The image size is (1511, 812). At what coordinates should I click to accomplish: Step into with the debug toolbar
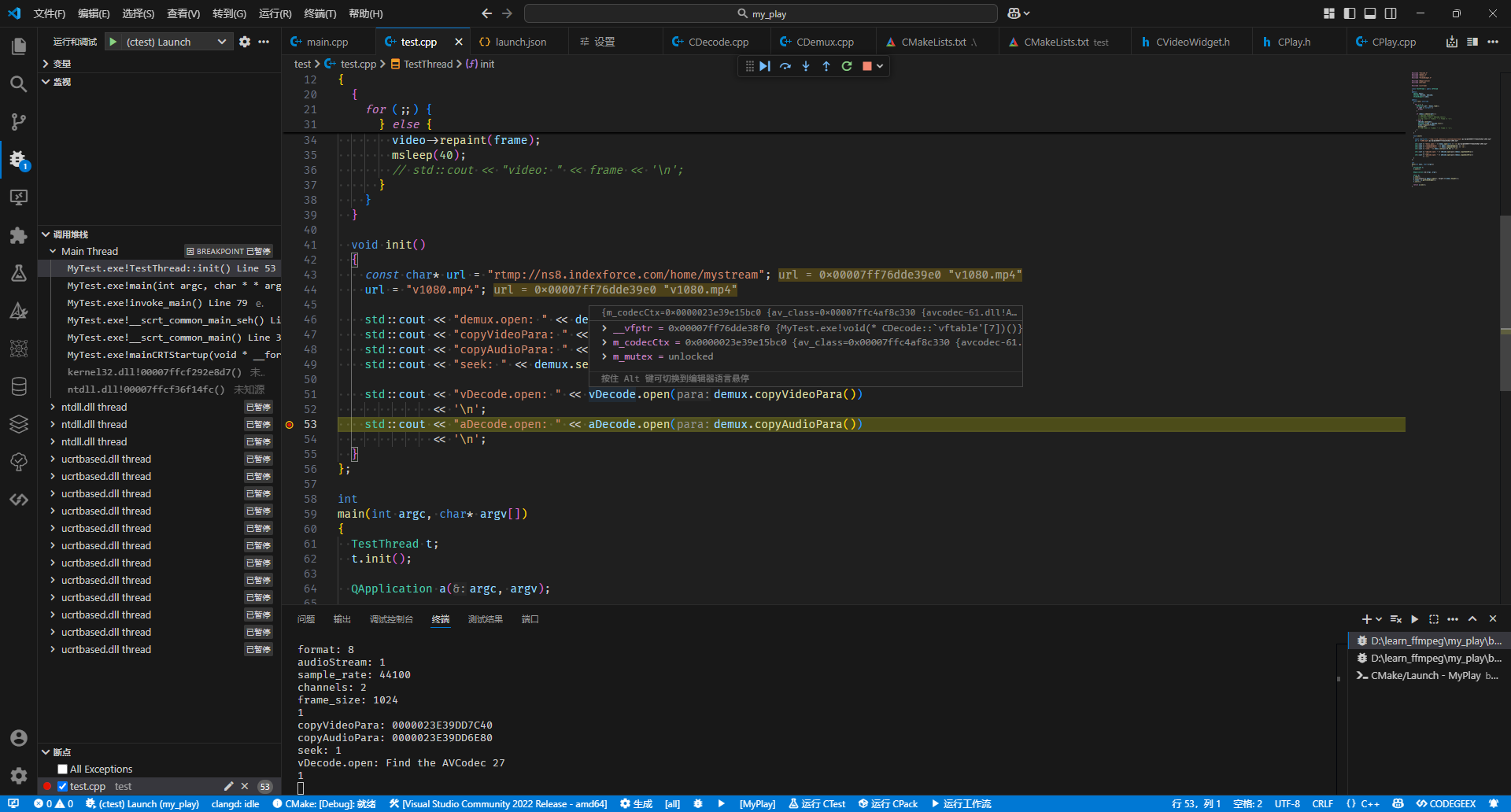(x=806, y=66)
